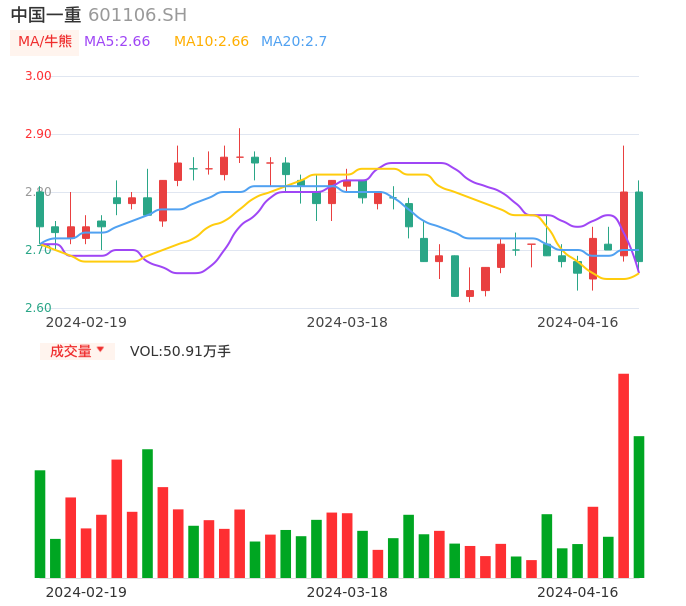Click the 2024-02-19 date under the volume chart
This screenshot has width=686, height=606.
point(86,592)
